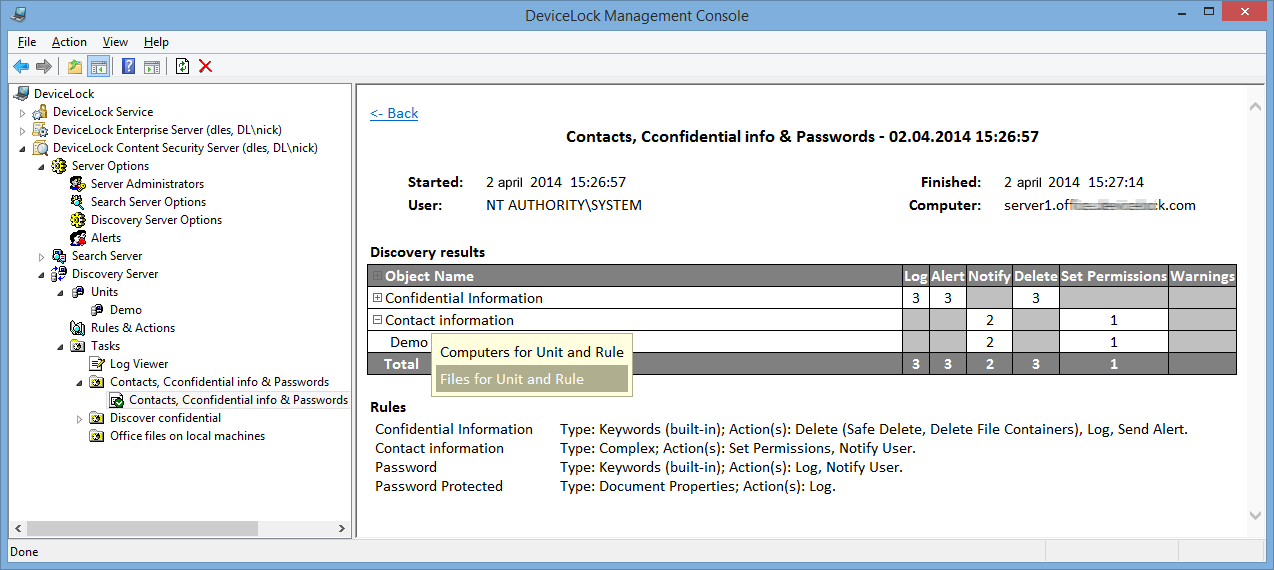The image size is (1274, 570).
Task: Click the Rules & Actions icon
Action: [x=79, y=328]
